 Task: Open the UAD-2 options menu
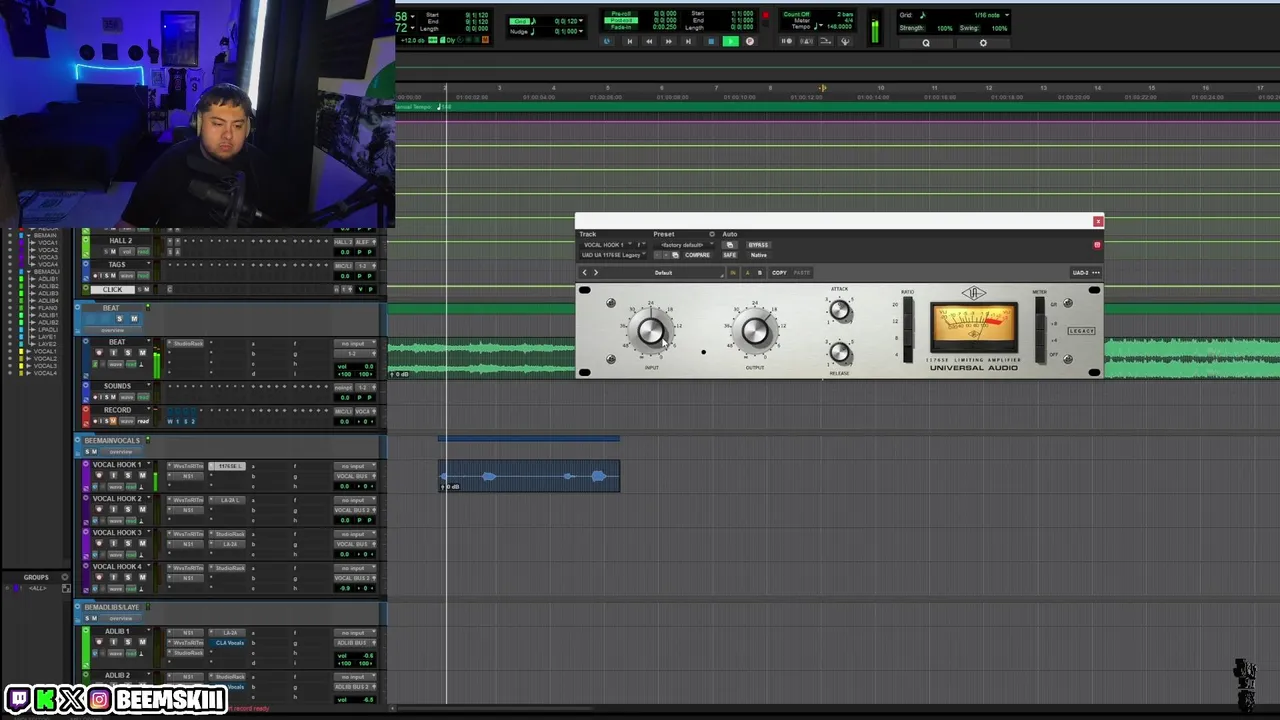[1086, 273]
